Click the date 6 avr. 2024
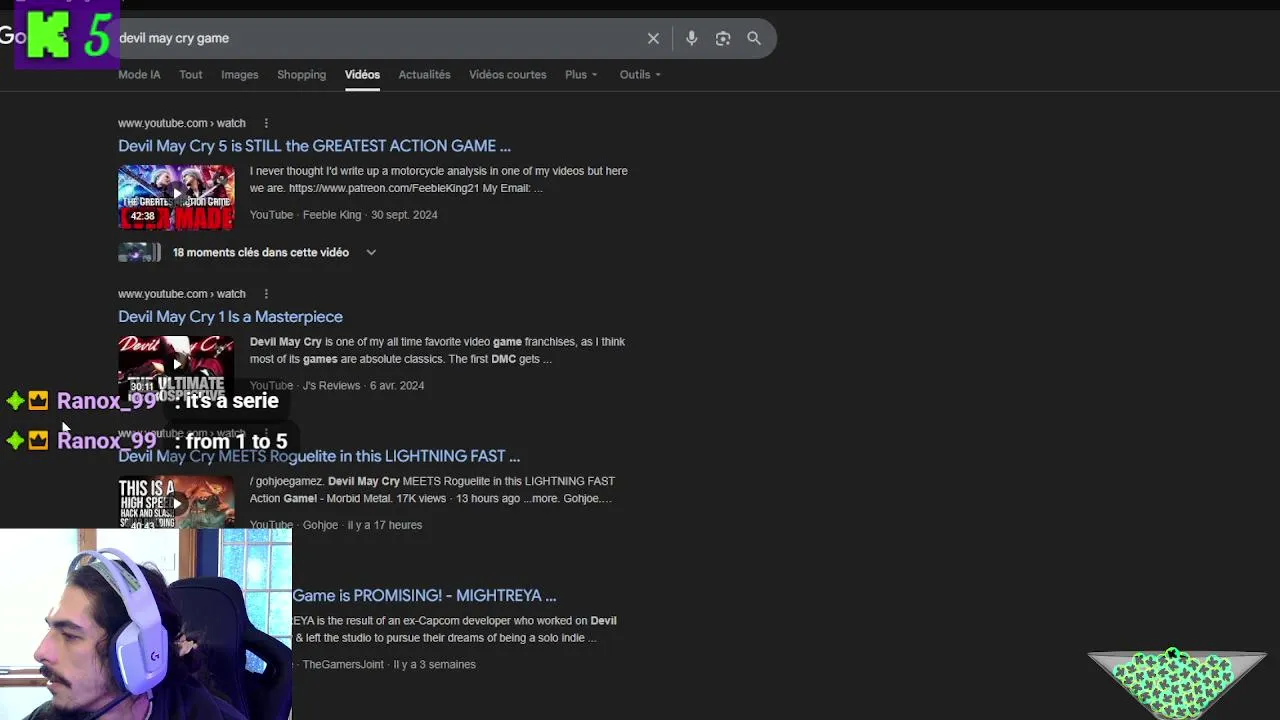Viewport: 1280px width, 720px height. click(397, 386)
